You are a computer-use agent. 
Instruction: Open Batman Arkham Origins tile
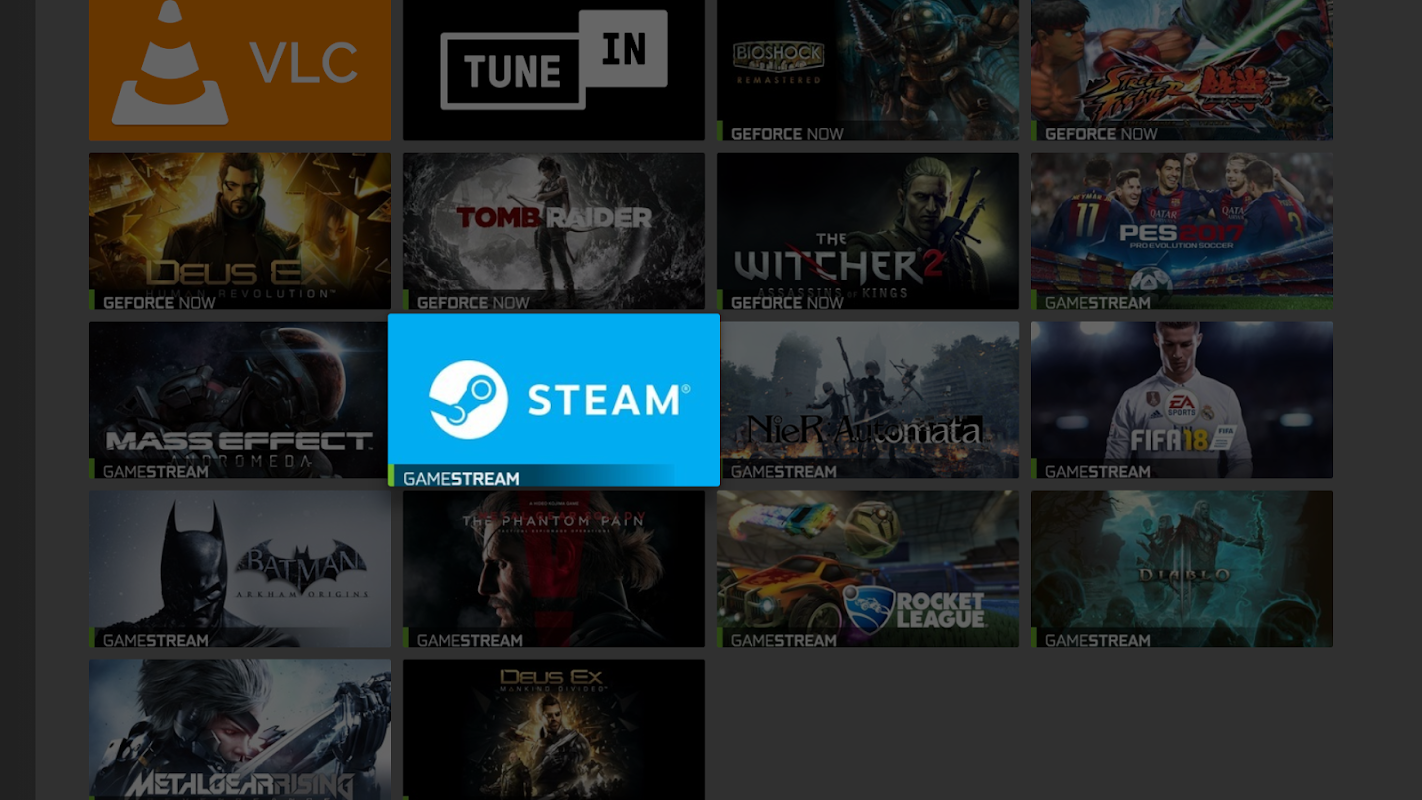click(240, 569)
